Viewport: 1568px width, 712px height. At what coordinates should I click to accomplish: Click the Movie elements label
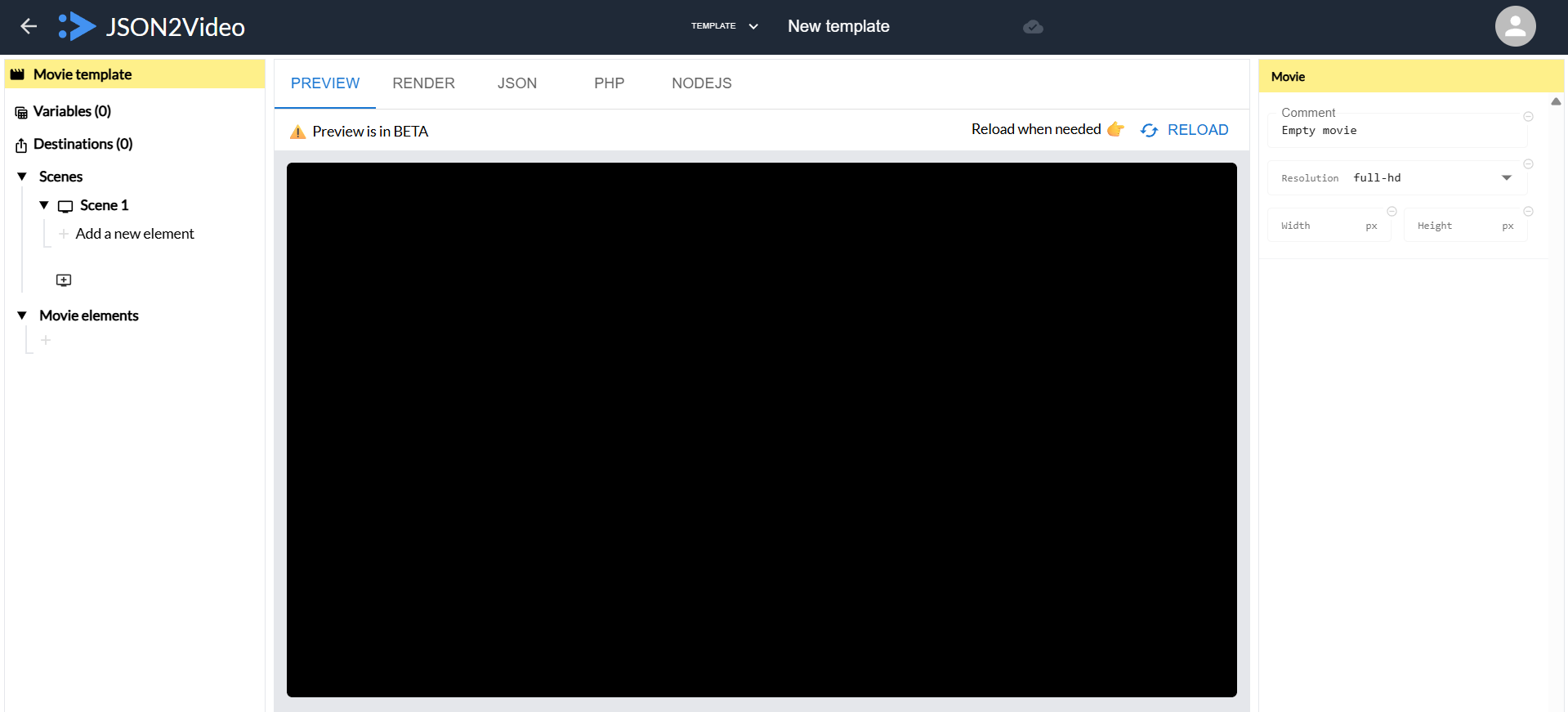pos(89,316)
